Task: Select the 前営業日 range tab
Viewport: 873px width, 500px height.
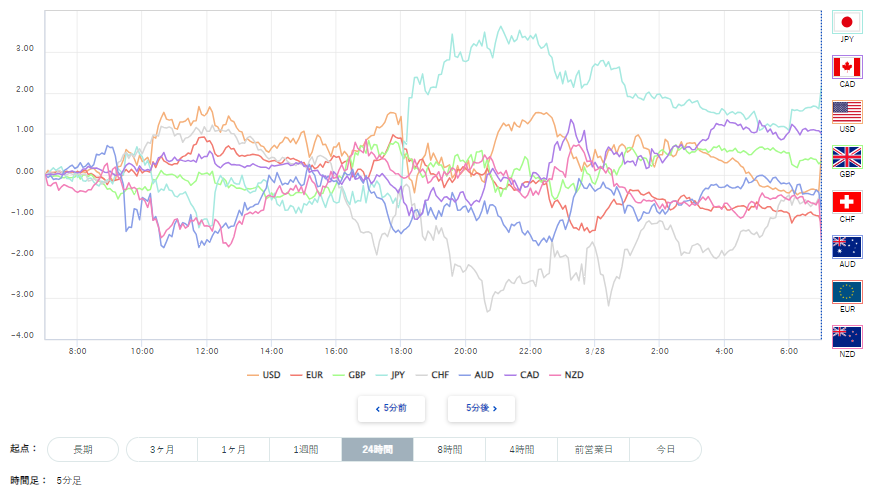Action: (x=594, y=449)
